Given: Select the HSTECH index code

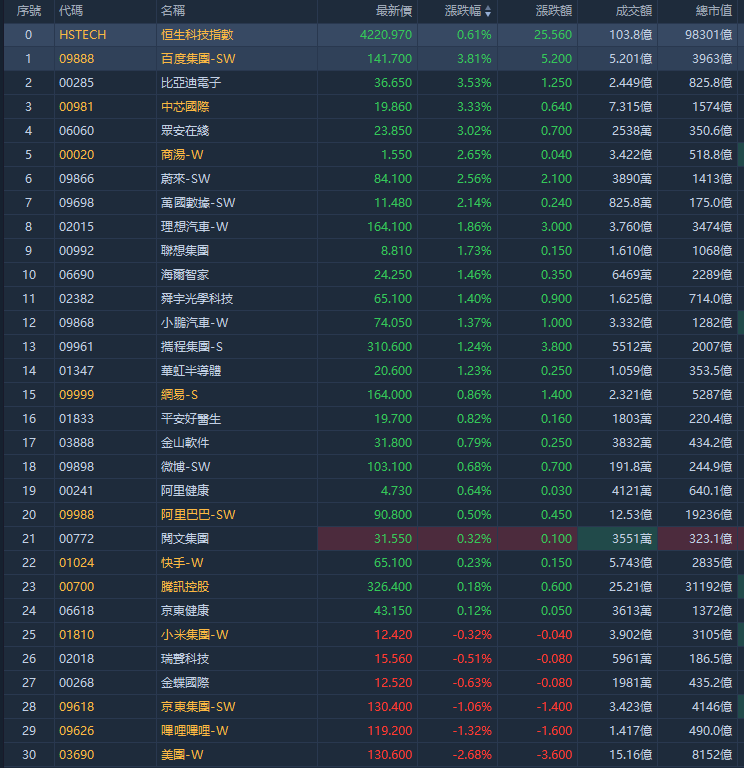Looking at the screenshot, I should click(x=82, y=35).
